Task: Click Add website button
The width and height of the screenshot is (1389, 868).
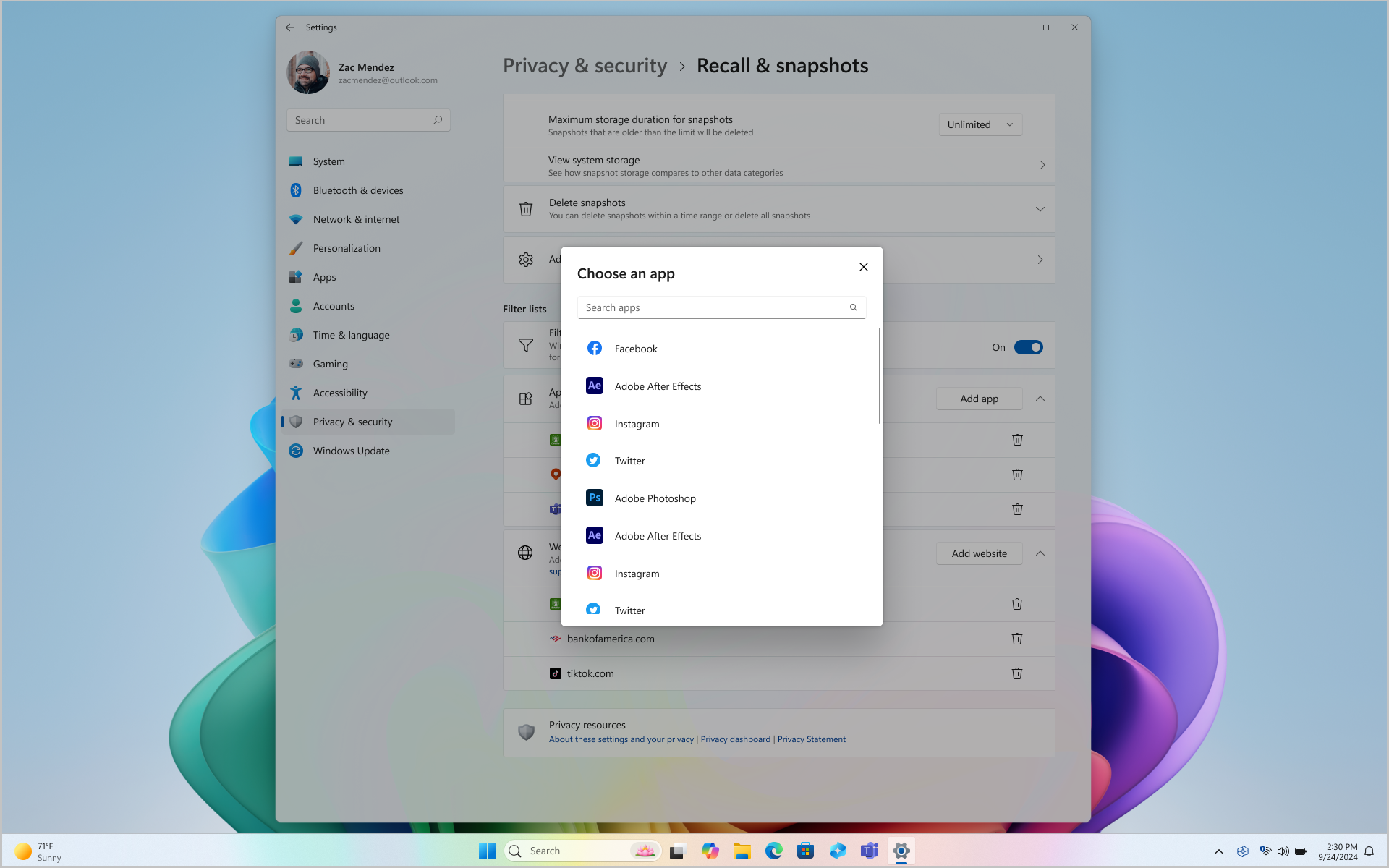Action: click(x=979, y=553)
